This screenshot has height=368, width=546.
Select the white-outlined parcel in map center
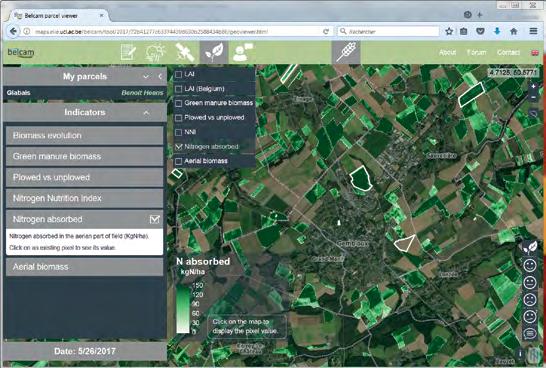pyautogui.click(x=361, y=178)
